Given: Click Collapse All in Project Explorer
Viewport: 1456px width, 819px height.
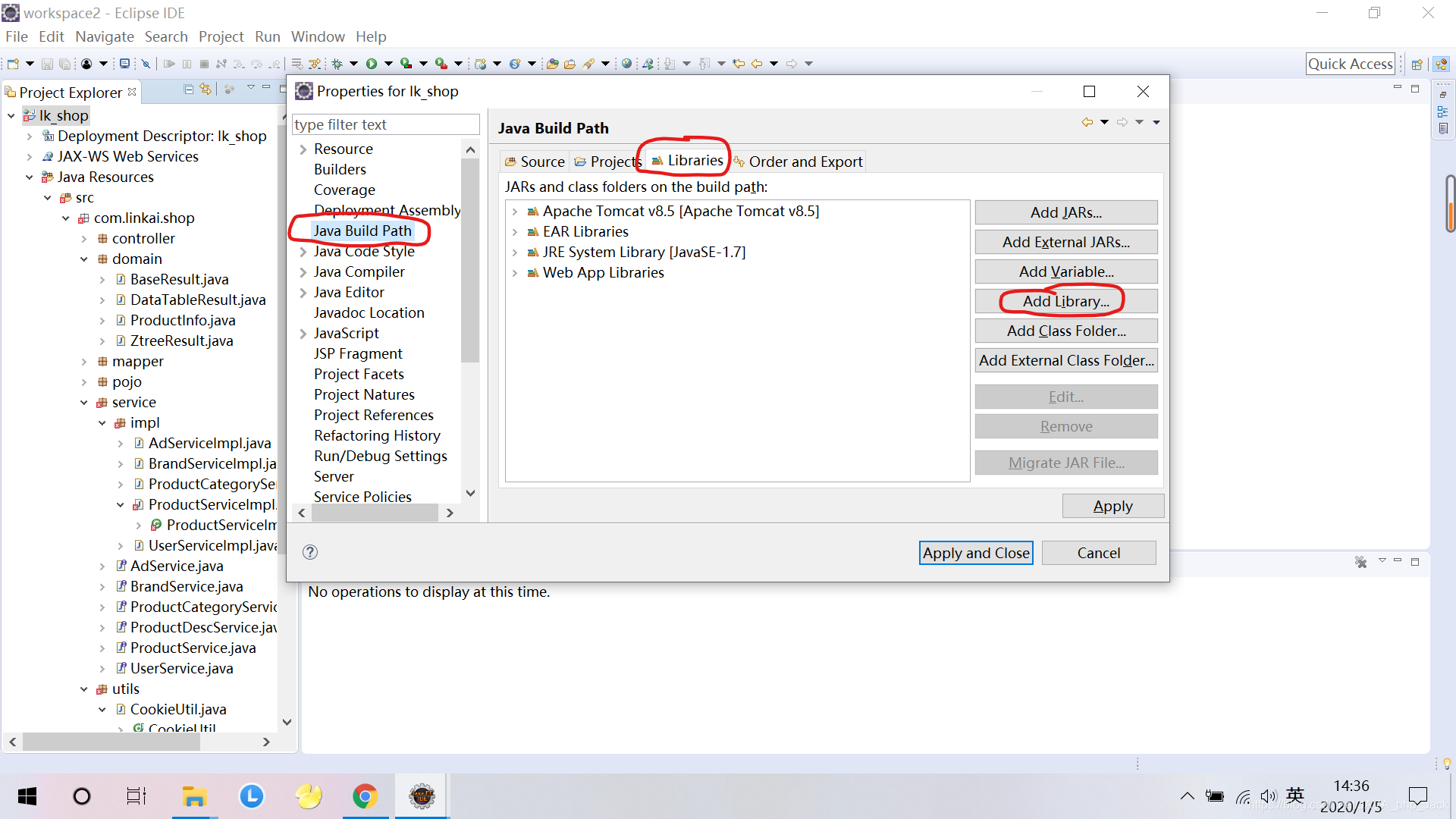Looking at the screenshot, I should tap(189, 89).
